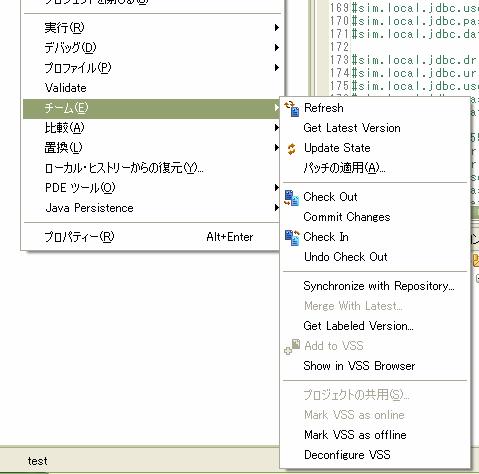The width and height of the screenshot is (479, 474).
Task: Expand the デバッグ(D) submenu arrow
Action: click(276, 47)
